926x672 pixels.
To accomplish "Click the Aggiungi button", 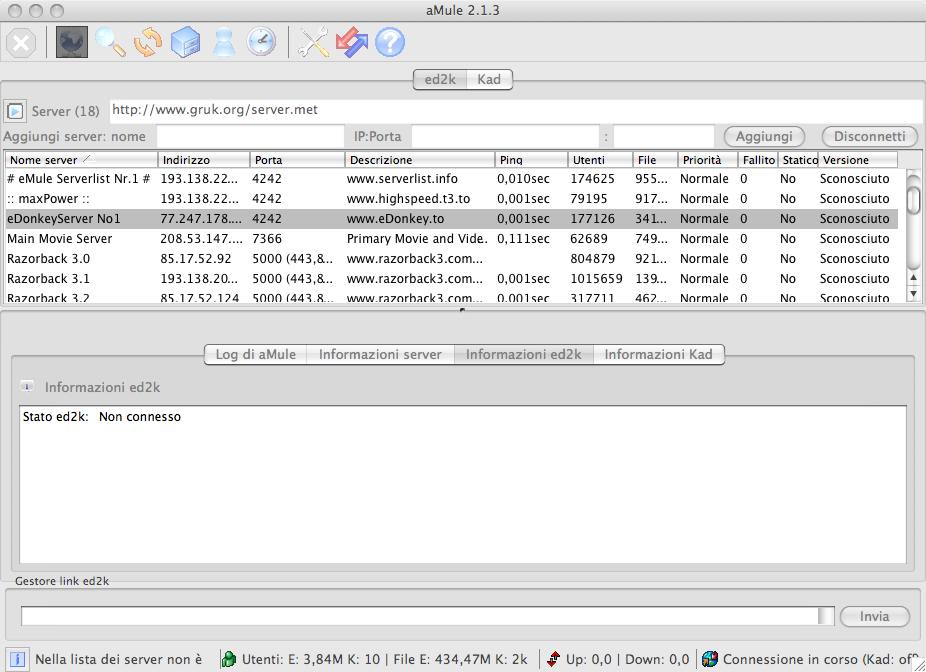I will 764,136.
